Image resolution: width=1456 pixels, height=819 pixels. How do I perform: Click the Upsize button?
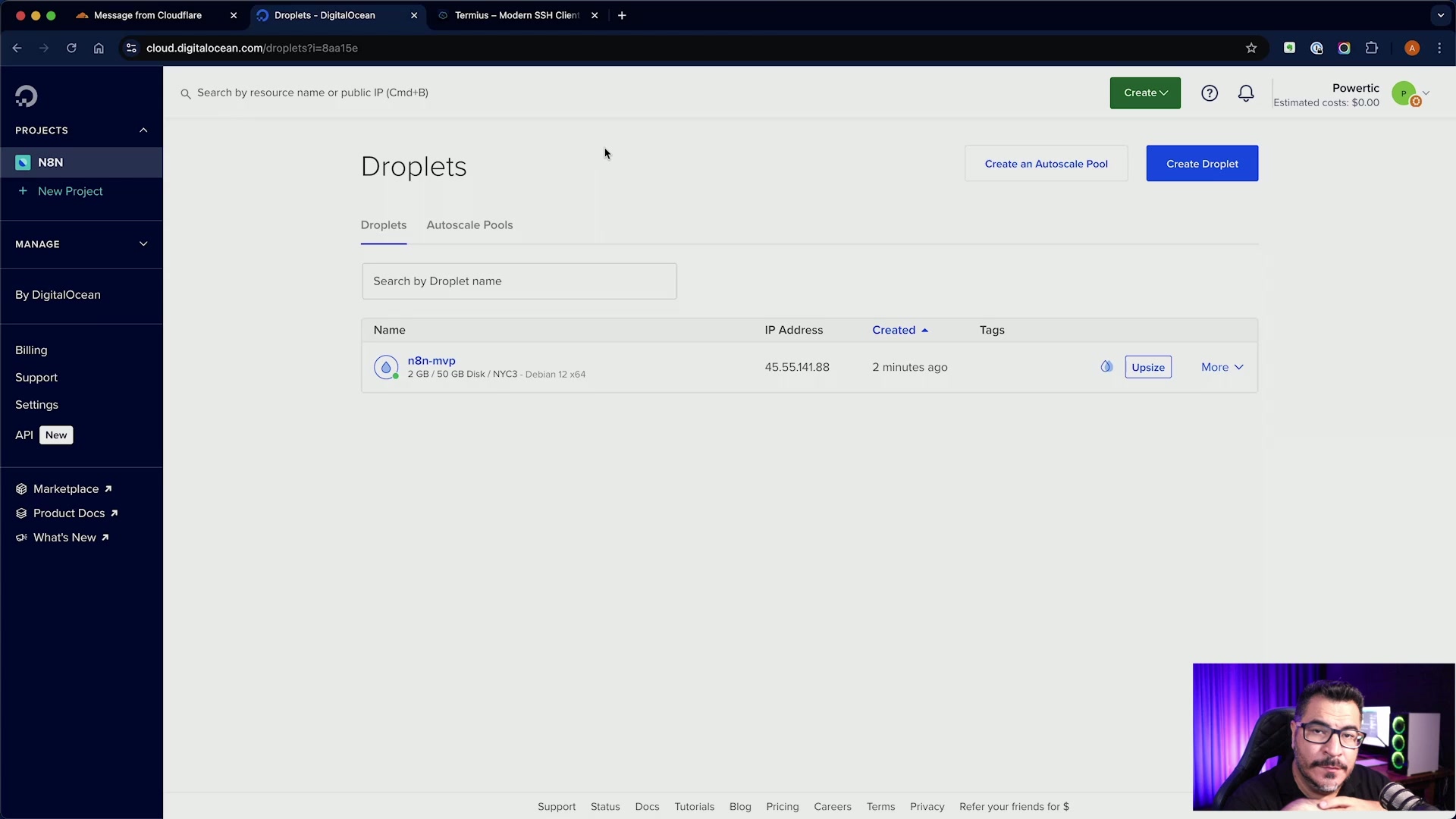1148,367
